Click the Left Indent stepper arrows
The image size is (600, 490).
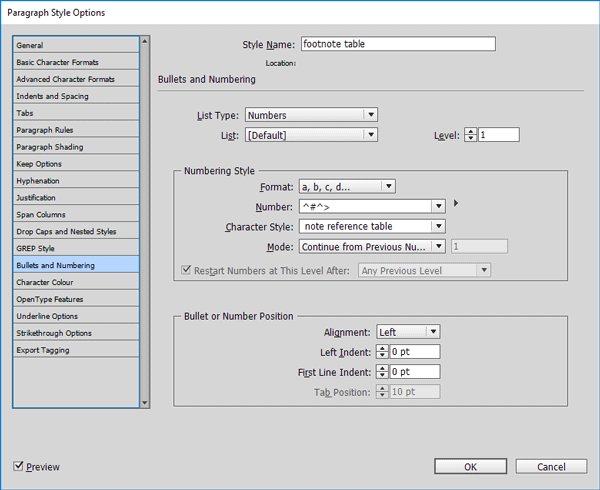coord(382,351)
